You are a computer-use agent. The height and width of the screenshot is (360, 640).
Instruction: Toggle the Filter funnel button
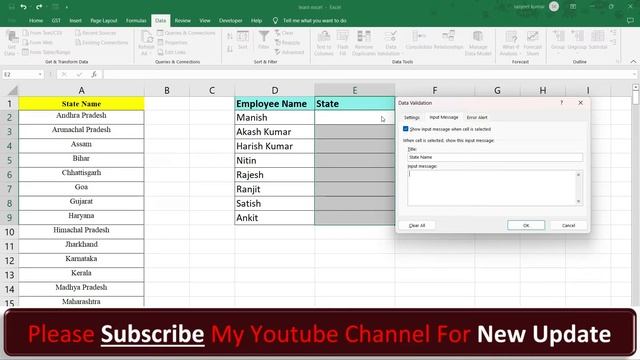(264, 40)
